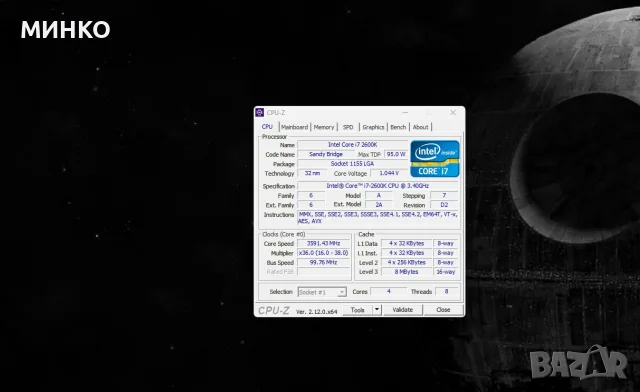The image size is (640, 392).
Task: Minimize the CPU-Z window
Action: click(405, 112)
